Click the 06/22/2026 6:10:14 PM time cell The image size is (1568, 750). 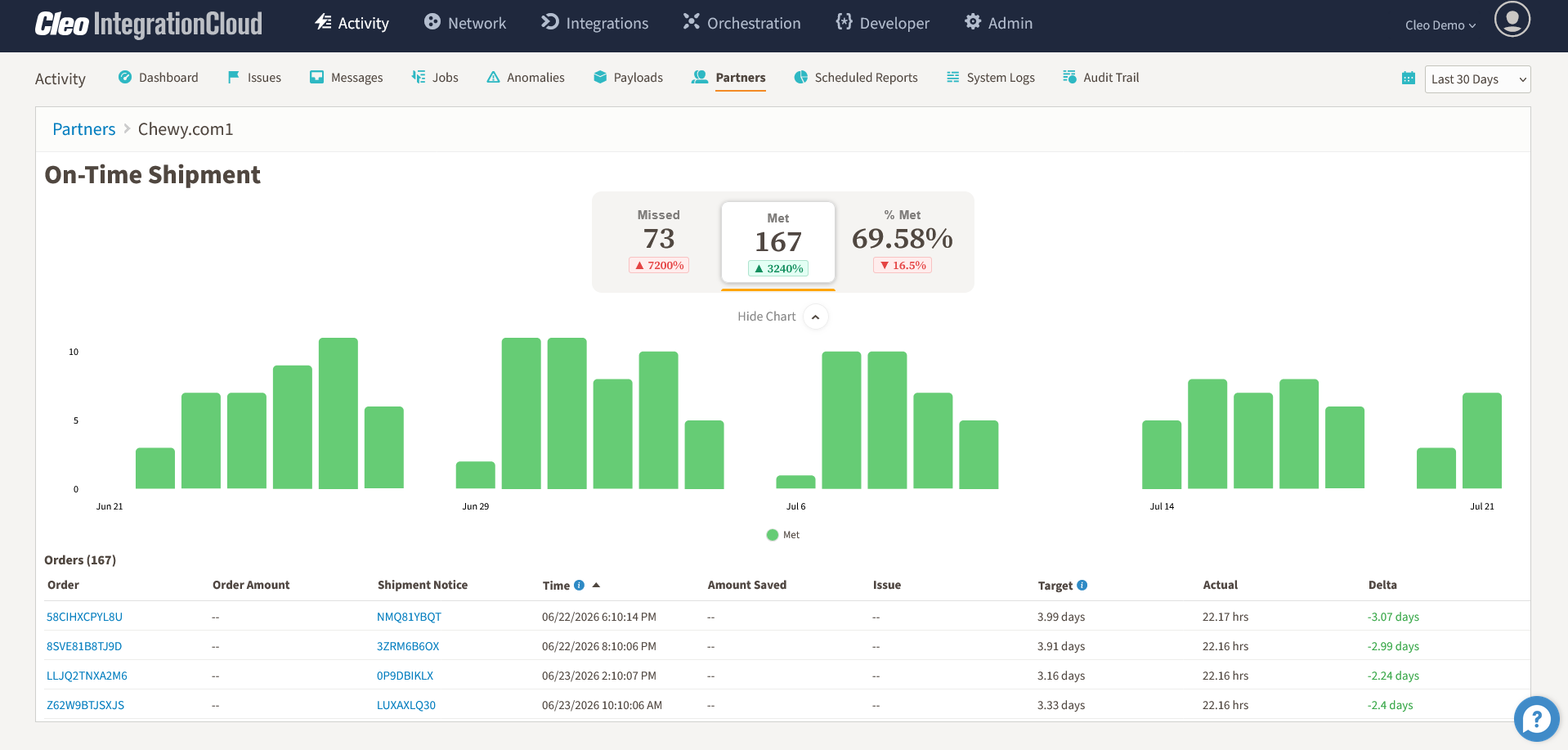click(599, 617)
